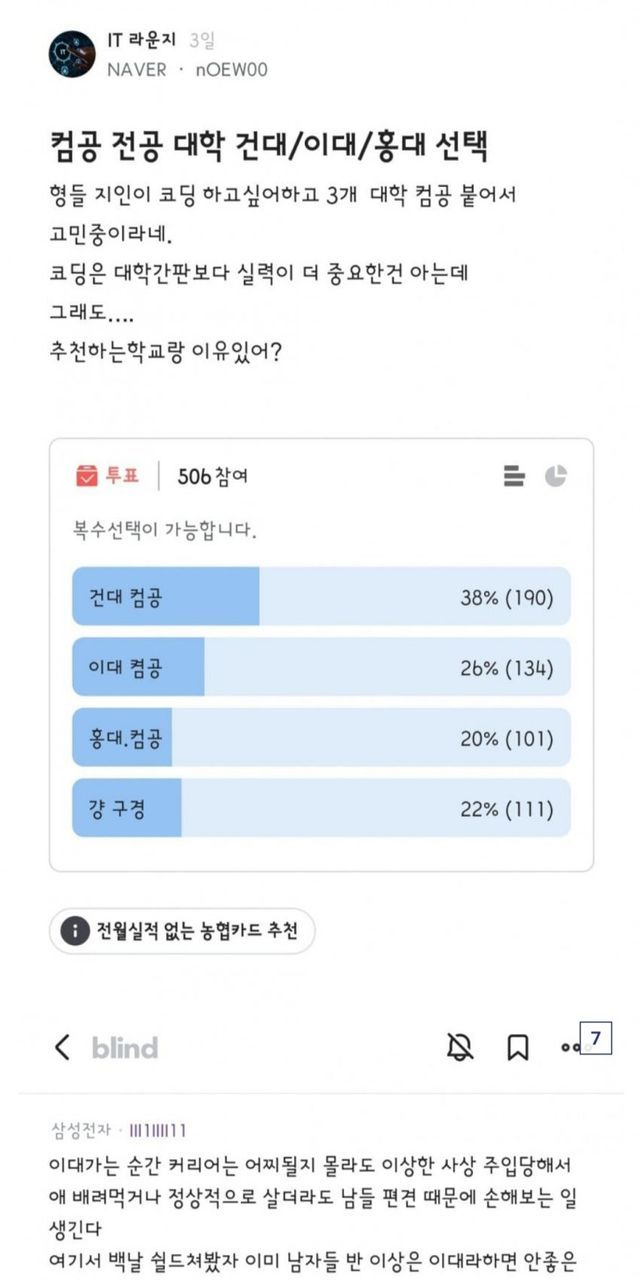This screenshot has width=640, height=1280.
Task: Choose the 홍대.컴공 poll option
Action: [321, 738]
